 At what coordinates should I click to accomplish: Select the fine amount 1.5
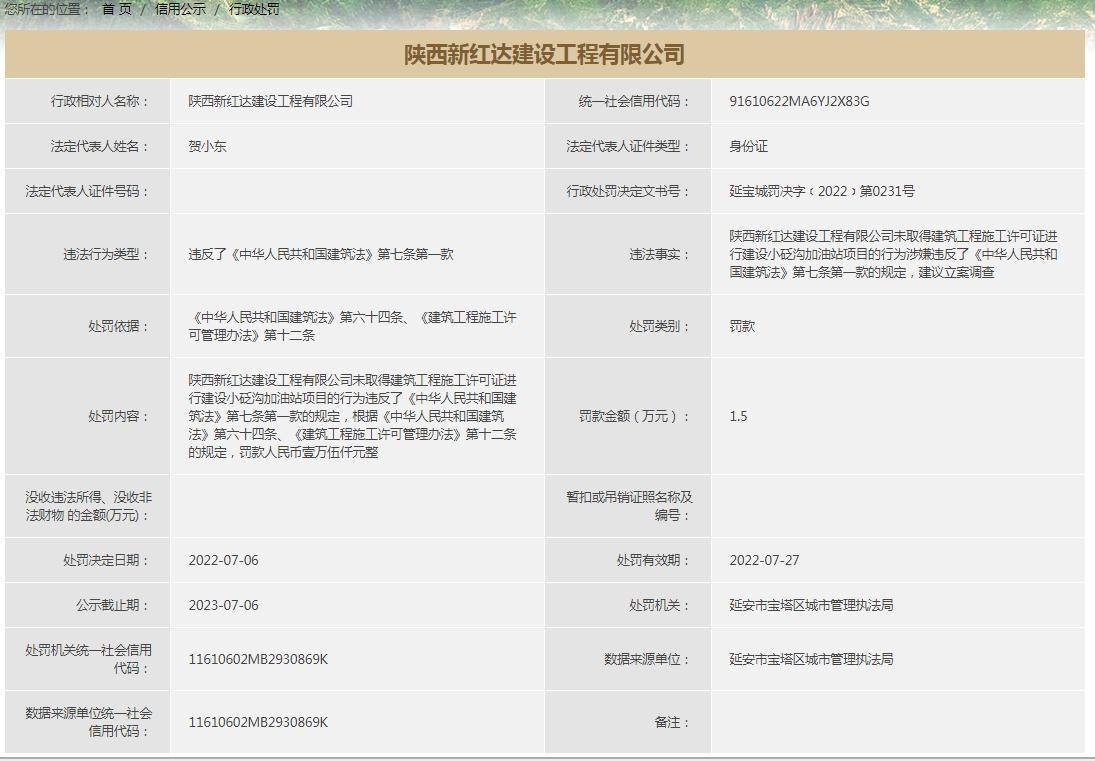point(738,416)
